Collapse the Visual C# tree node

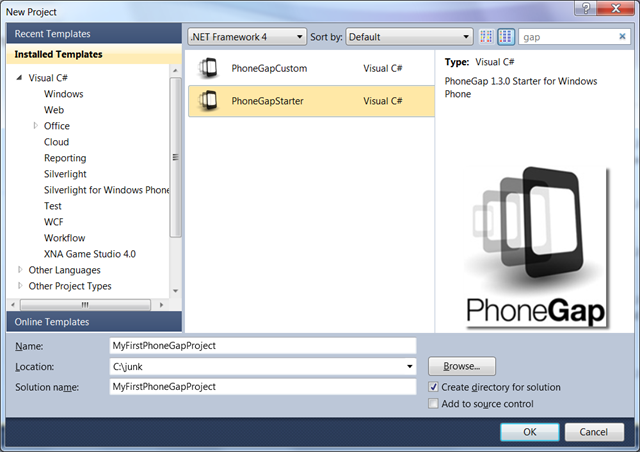coord(19,78)
